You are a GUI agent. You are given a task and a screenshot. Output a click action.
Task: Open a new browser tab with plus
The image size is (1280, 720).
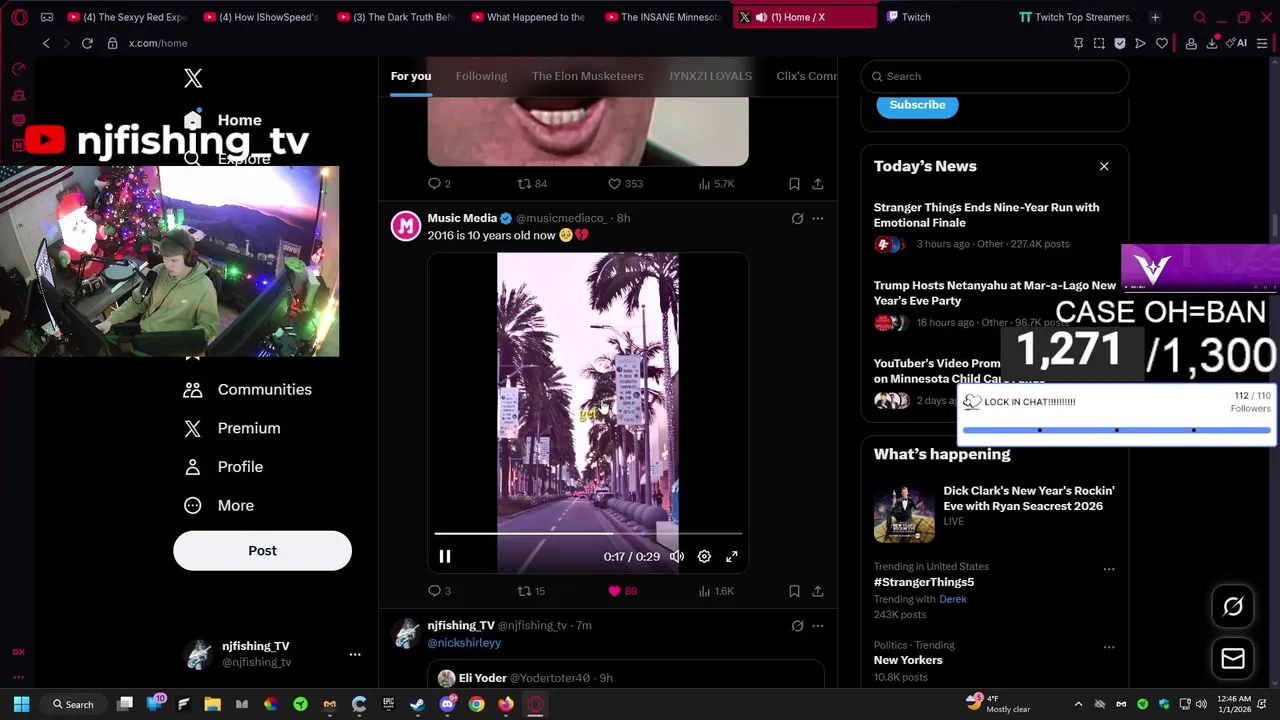point(1155,17)
